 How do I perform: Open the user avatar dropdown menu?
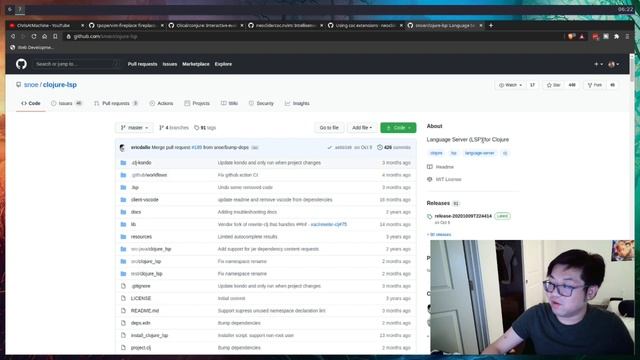[x=613, y=64]
